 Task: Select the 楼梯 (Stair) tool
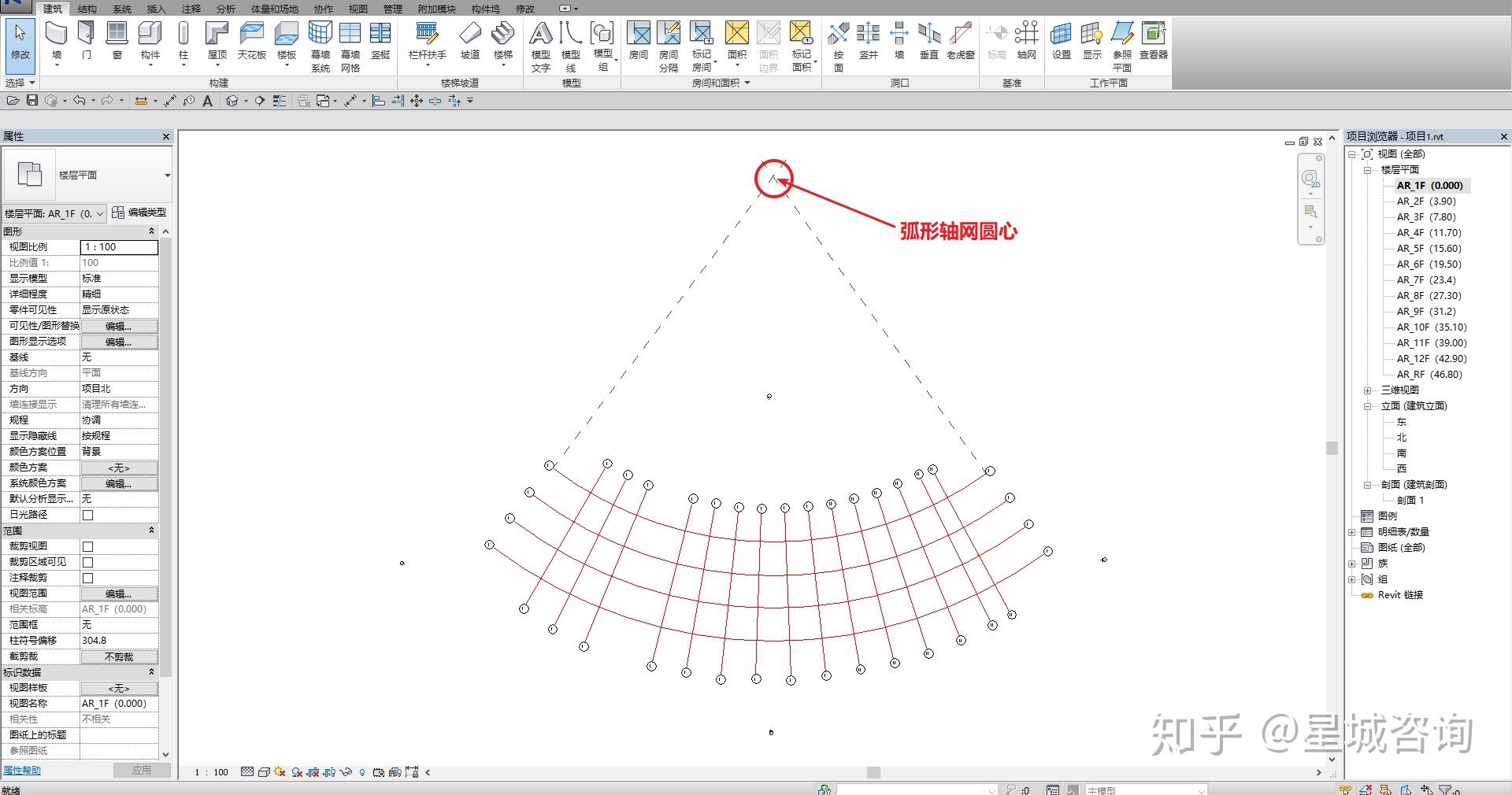pos(503,41)
